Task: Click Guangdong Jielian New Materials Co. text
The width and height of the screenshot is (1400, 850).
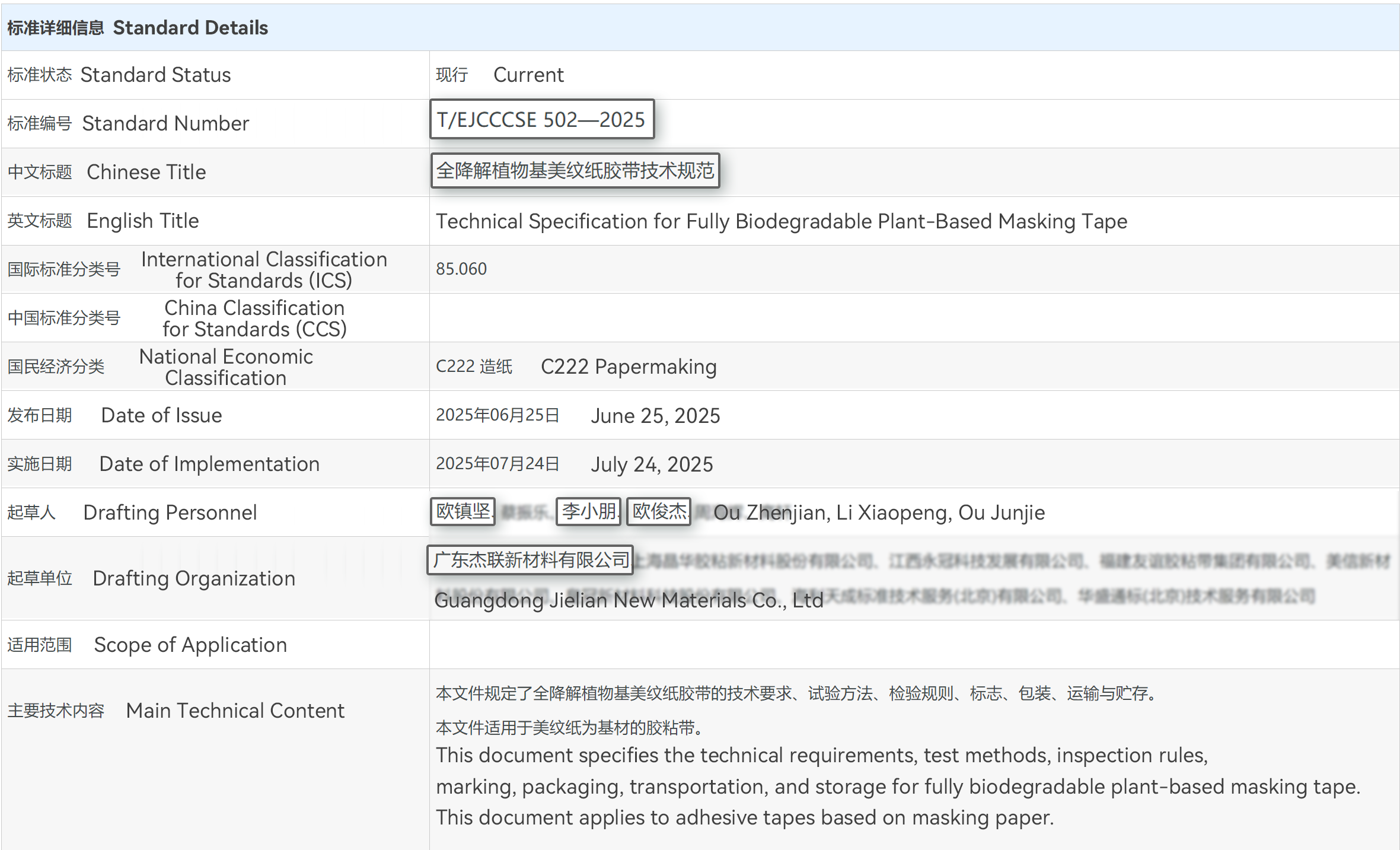Action: click(x=628, y=600)
